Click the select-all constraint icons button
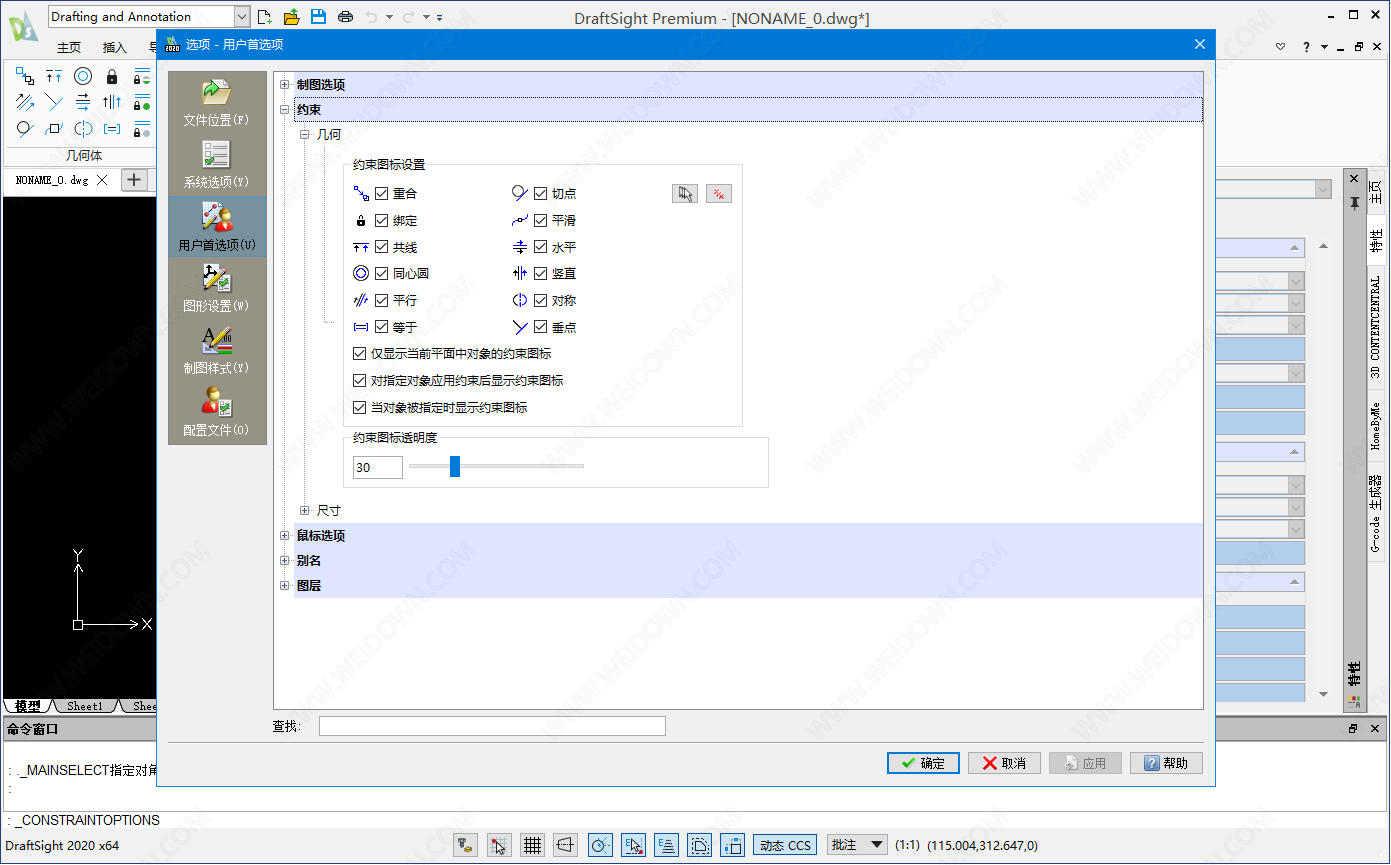This screenshot has width=1391, height=865. pos(685,194)
